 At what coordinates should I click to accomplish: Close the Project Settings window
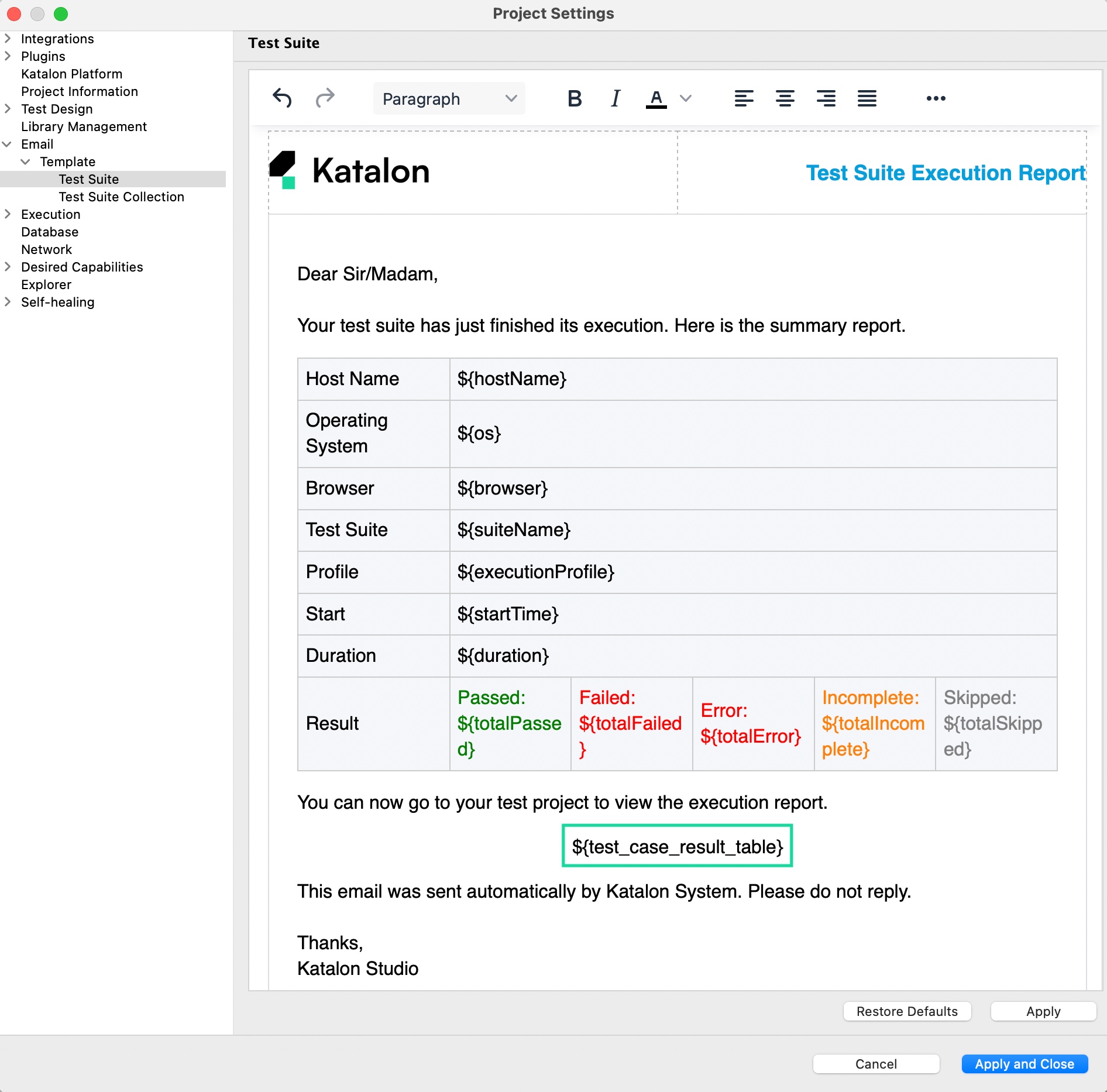click(x=14, y=13)
